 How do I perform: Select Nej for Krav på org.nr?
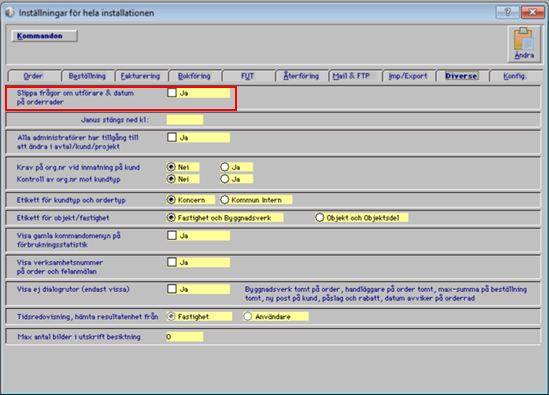[171, 167]
